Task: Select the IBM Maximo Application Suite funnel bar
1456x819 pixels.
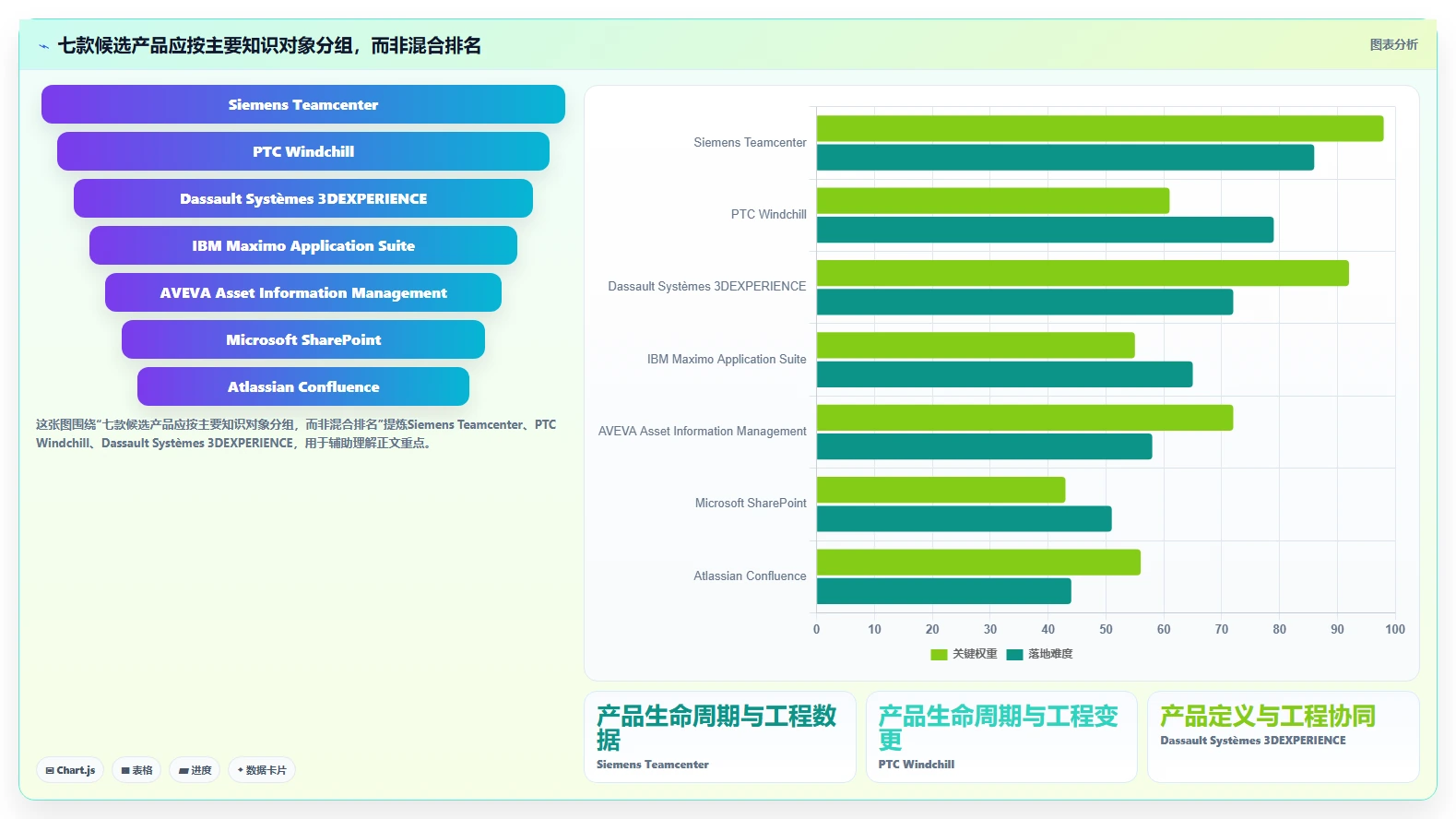Action: tap(303, 245)
